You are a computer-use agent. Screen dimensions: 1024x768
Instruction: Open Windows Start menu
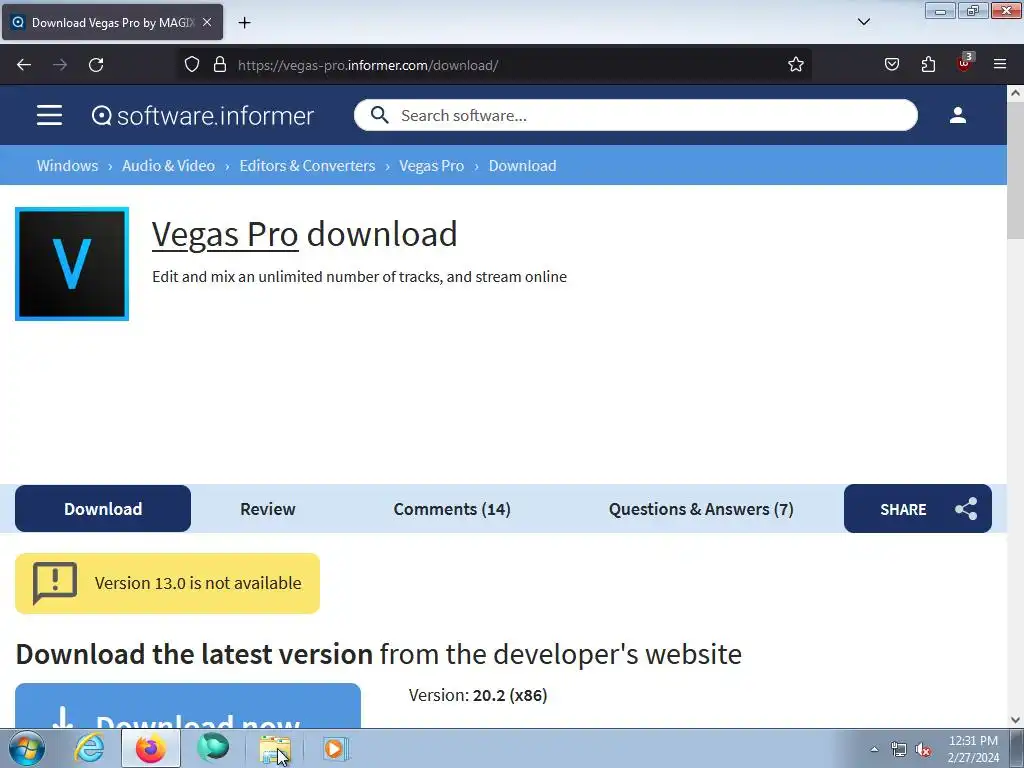[27, 748]
